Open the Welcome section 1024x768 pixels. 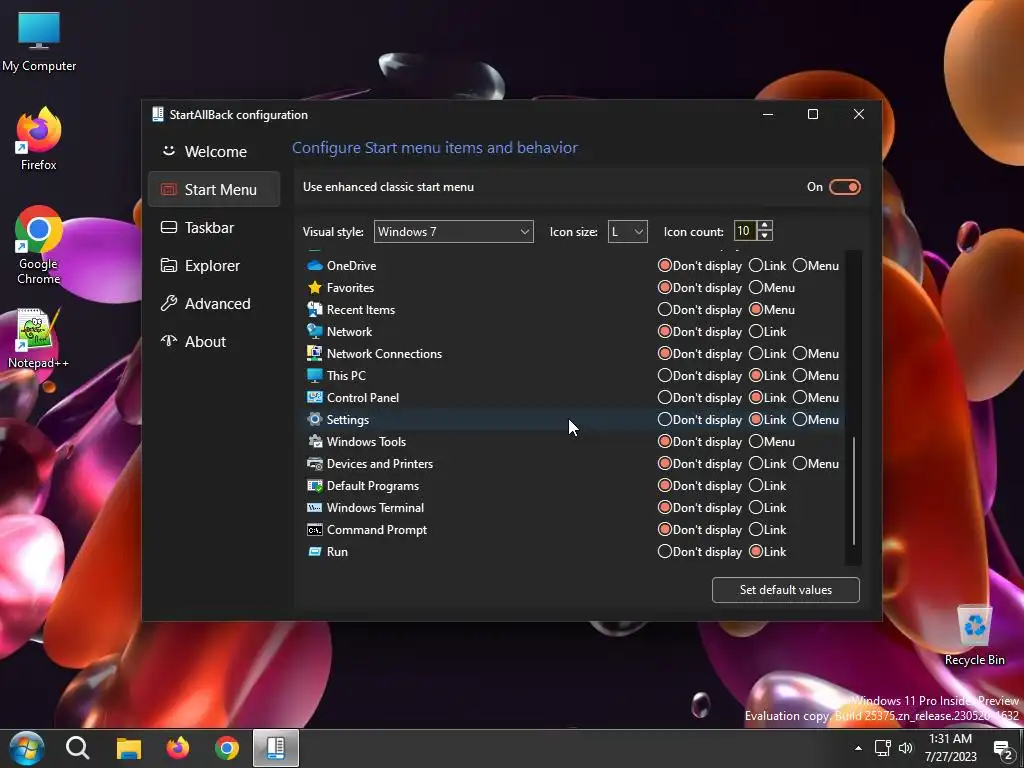tap(214, 152)
